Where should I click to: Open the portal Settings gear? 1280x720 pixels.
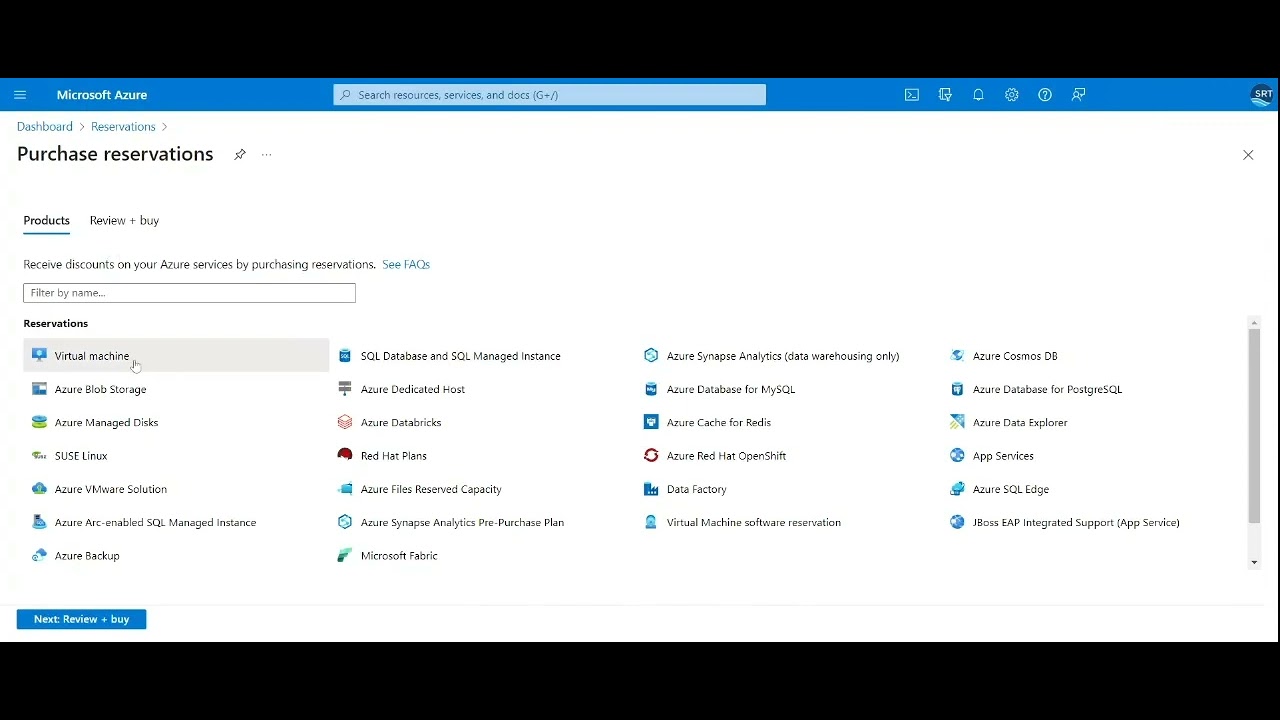tap(1012, 95)
